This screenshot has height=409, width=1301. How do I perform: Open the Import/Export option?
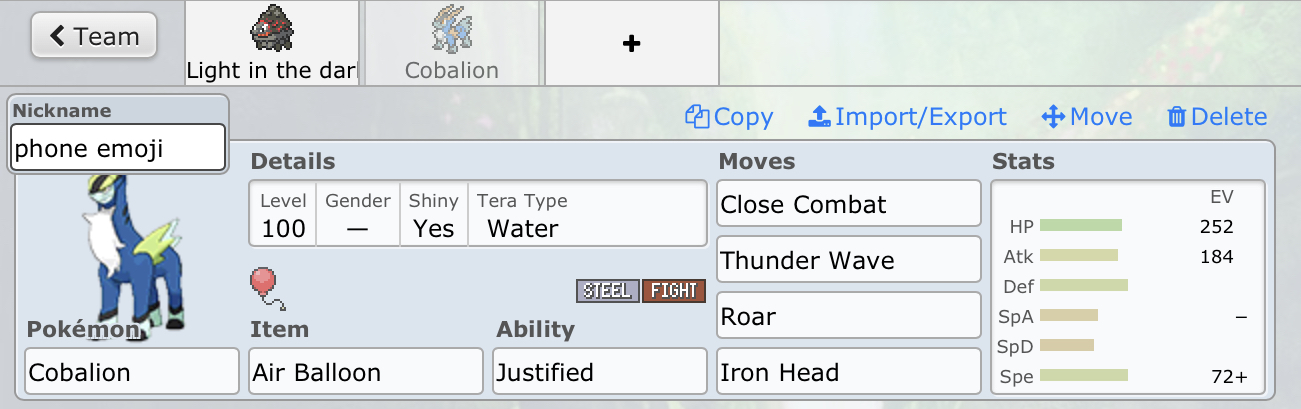[907, 117]
